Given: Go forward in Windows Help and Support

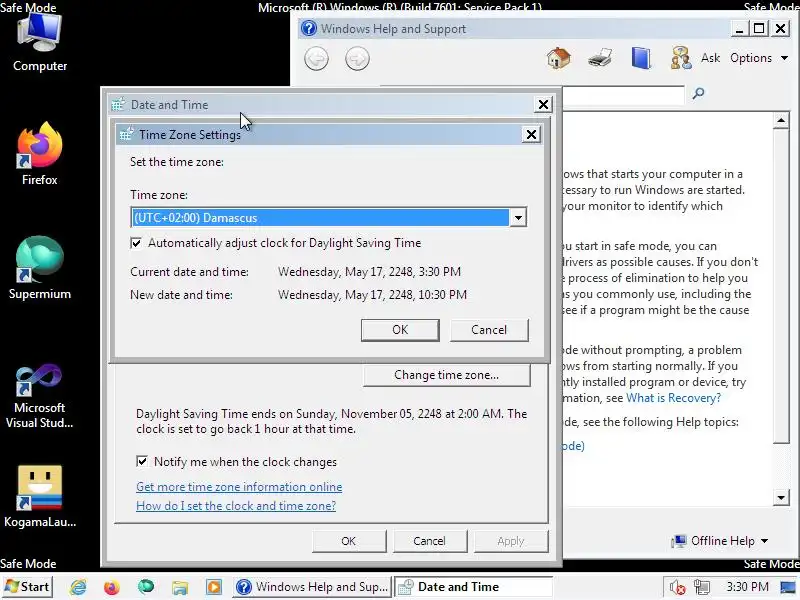Looking at the screenshot, I should (357, 59).
